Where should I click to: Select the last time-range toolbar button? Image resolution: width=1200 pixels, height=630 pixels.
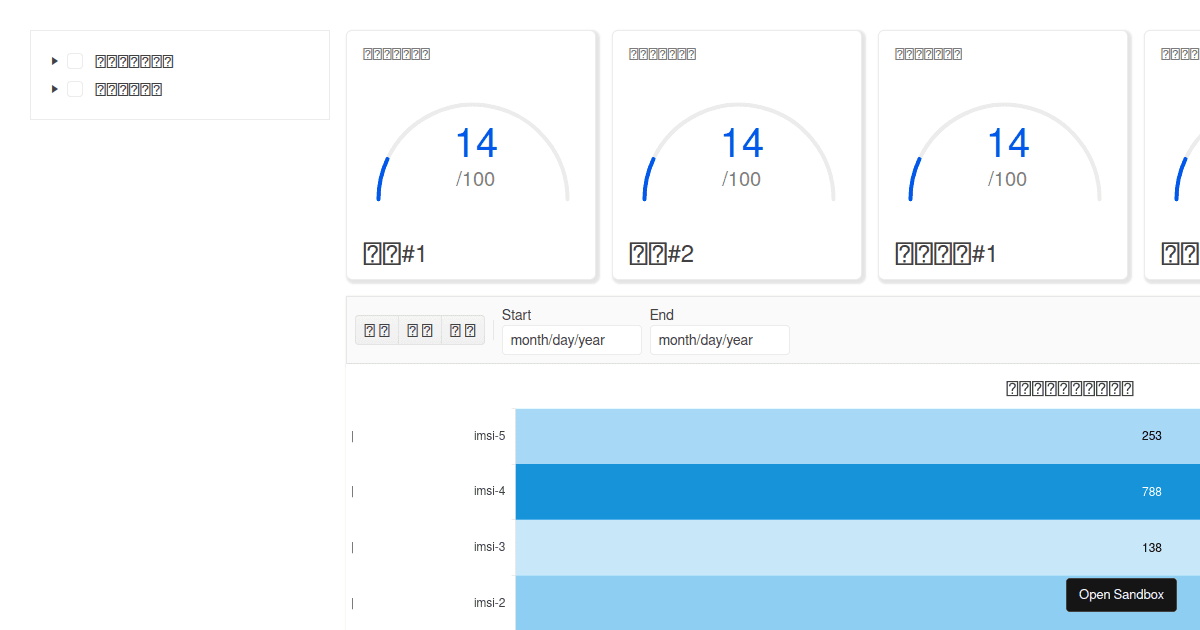tap(462, 330)
